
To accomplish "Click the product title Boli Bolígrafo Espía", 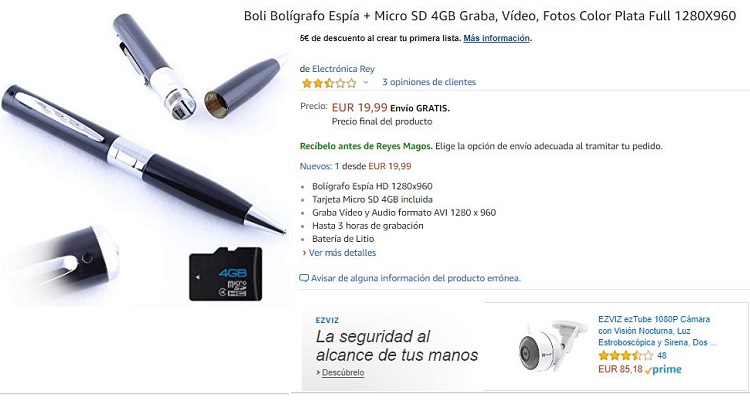I will [490, 16].
